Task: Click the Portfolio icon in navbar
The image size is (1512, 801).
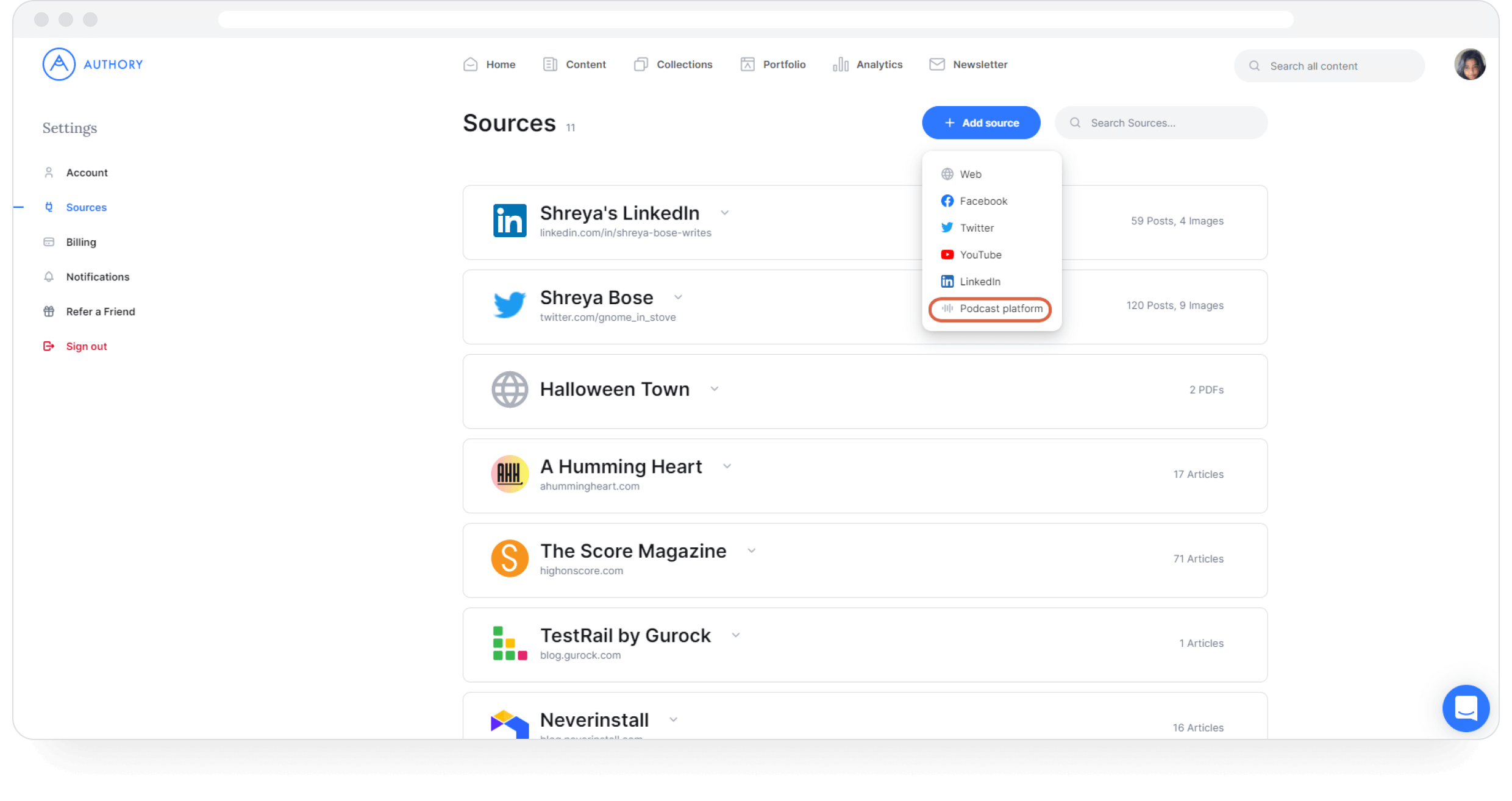Action: click(x=747, y=65)
